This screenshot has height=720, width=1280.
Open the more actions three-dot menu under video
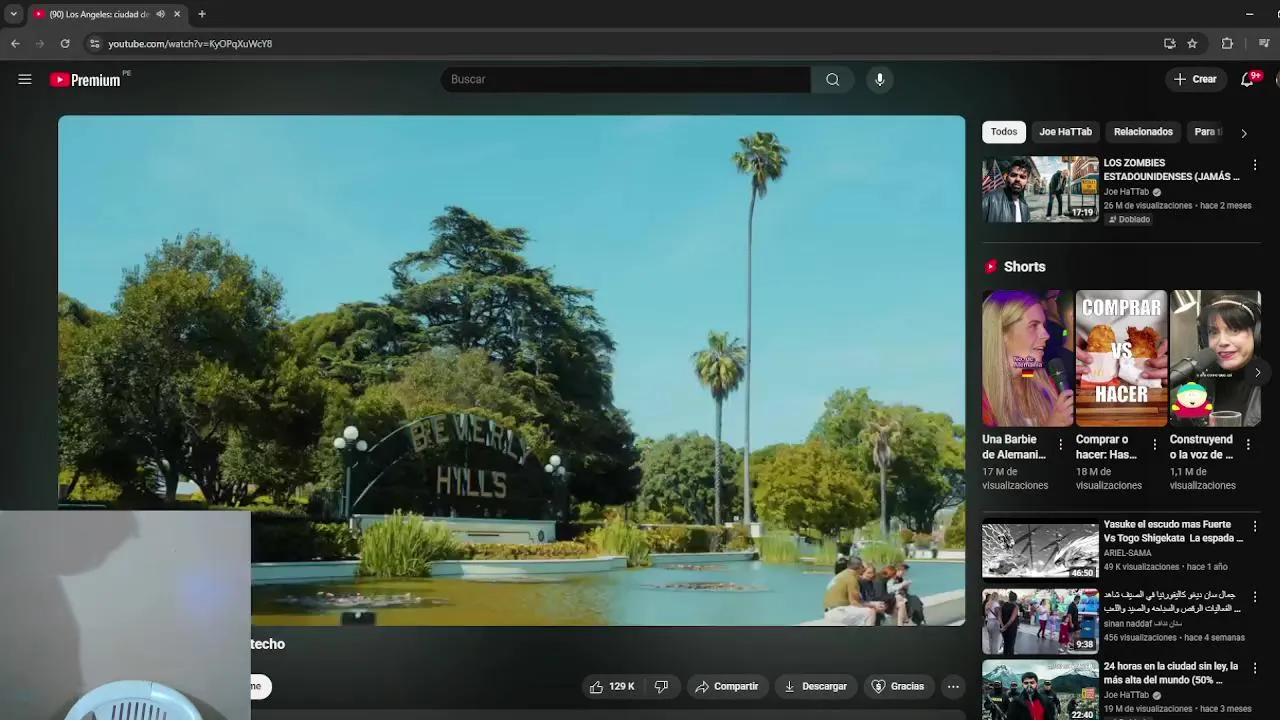point(953,686)
